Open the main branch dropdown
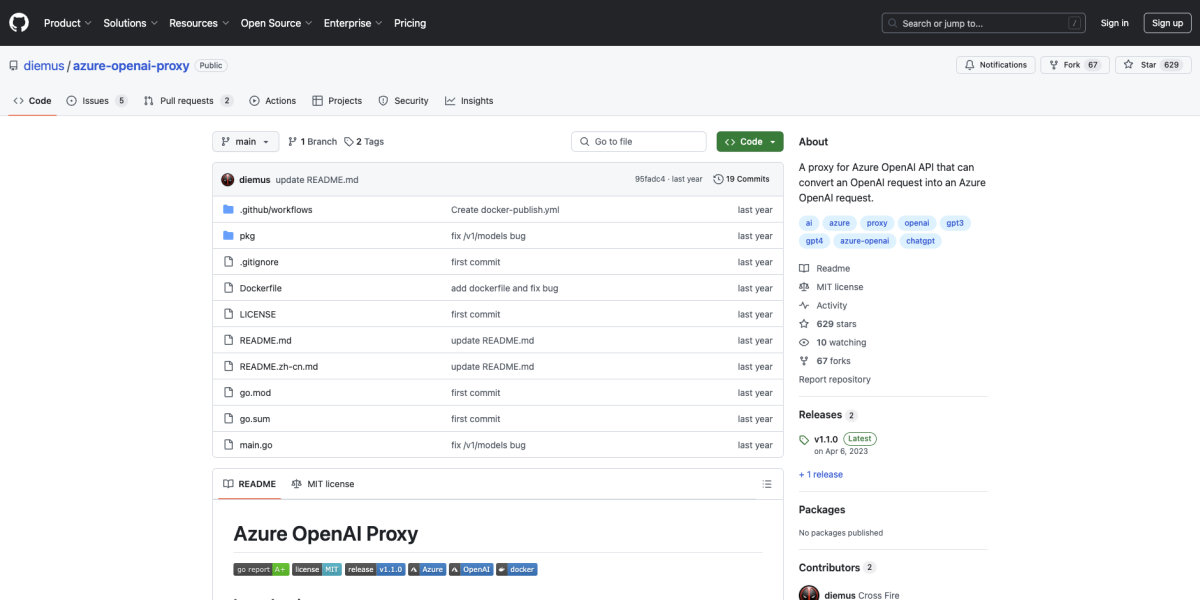 coord(245,142)
